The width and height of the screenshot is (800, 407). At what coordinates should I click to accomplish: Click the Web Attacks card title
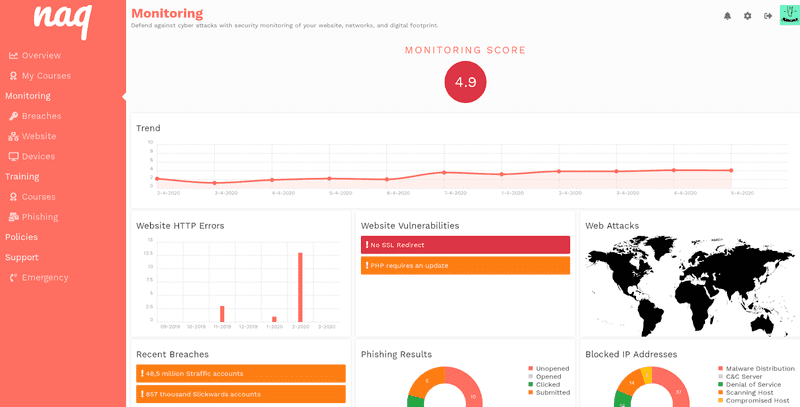point(612,226)
